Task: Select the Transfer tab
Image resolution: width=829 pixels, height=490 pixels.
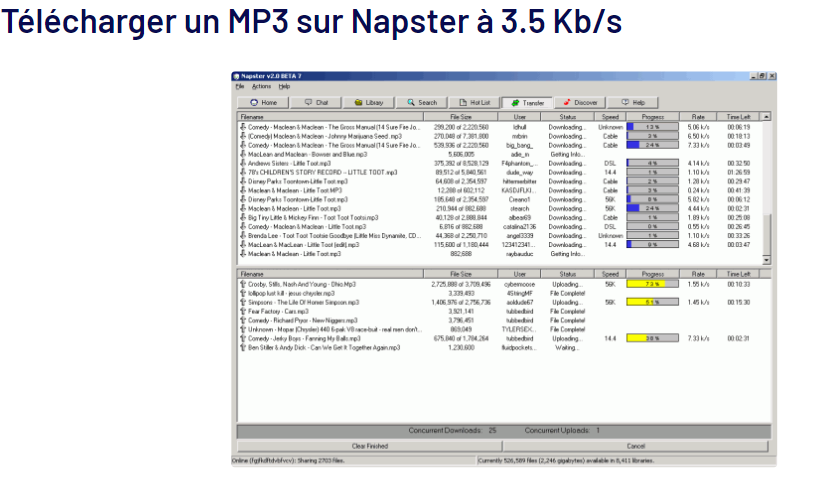Action: [527, 103]
